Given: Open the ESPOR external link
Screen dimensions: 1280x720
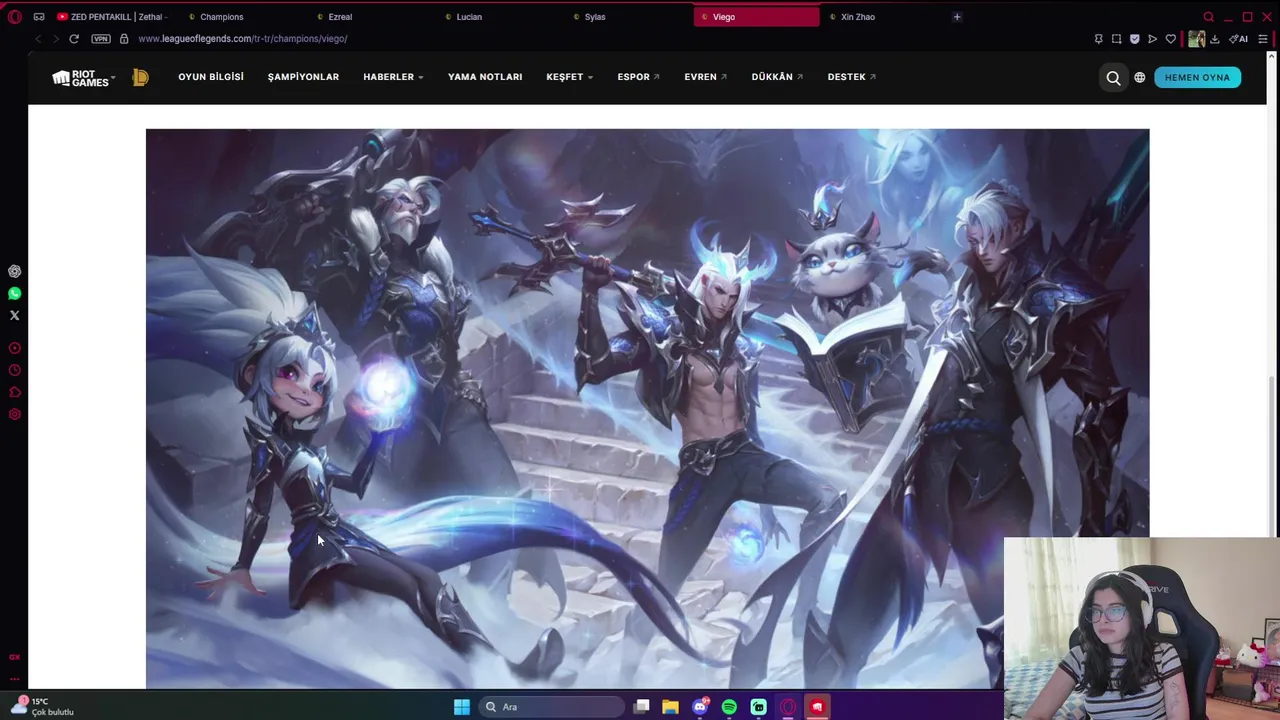Looking at the screenshot, I should 638,77.
